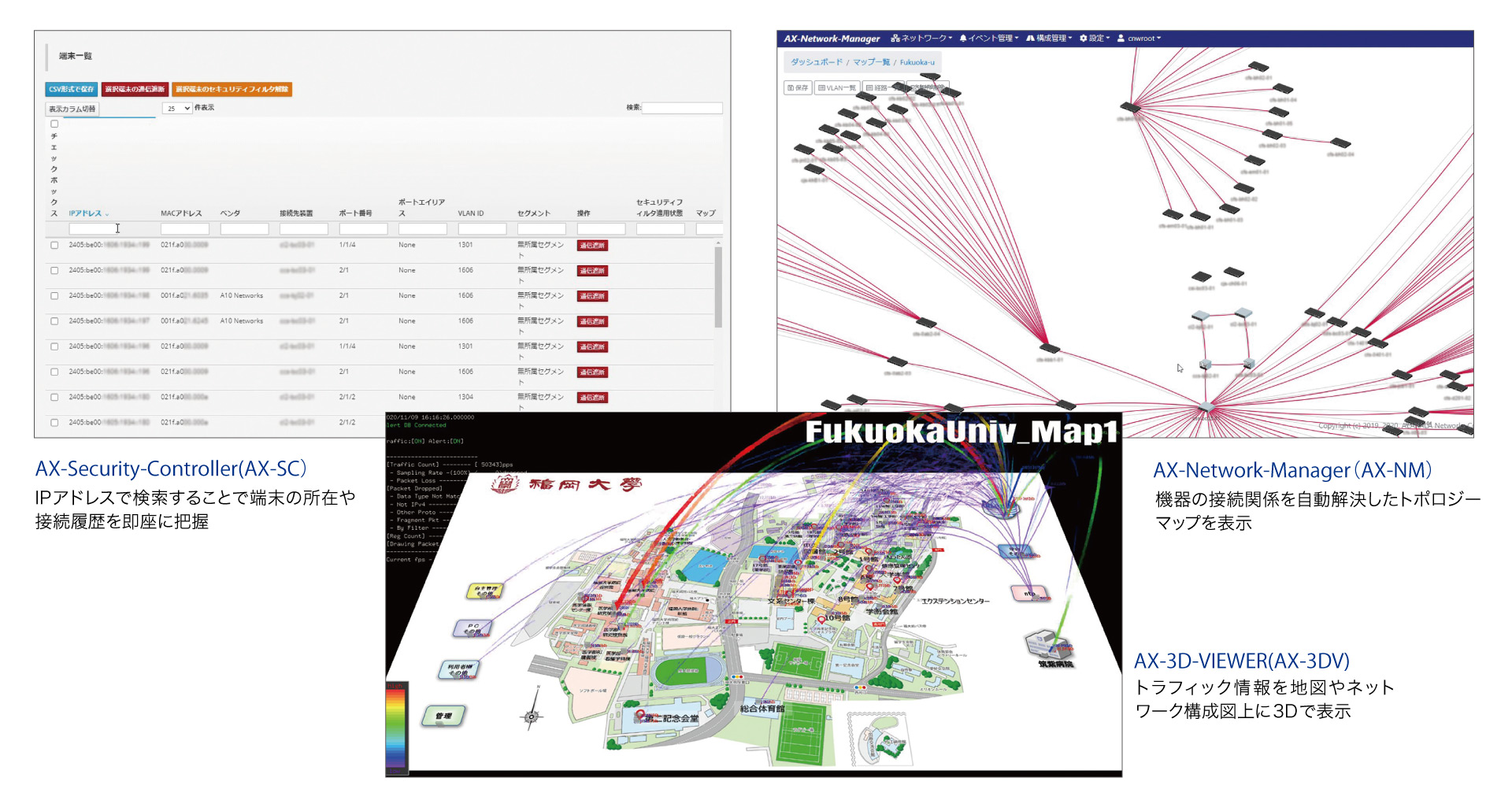
Task: Click the PC その他 node tile
Action: coord(472,628)
